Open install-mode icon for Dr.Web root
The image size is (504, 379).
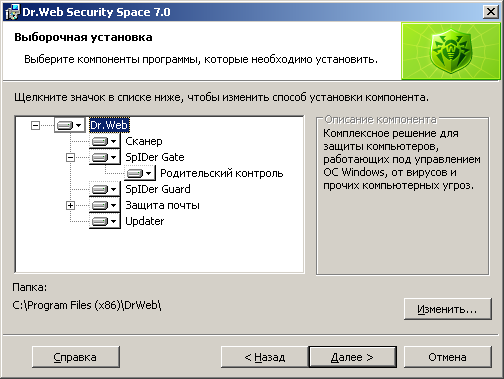(x=69, y=125)
